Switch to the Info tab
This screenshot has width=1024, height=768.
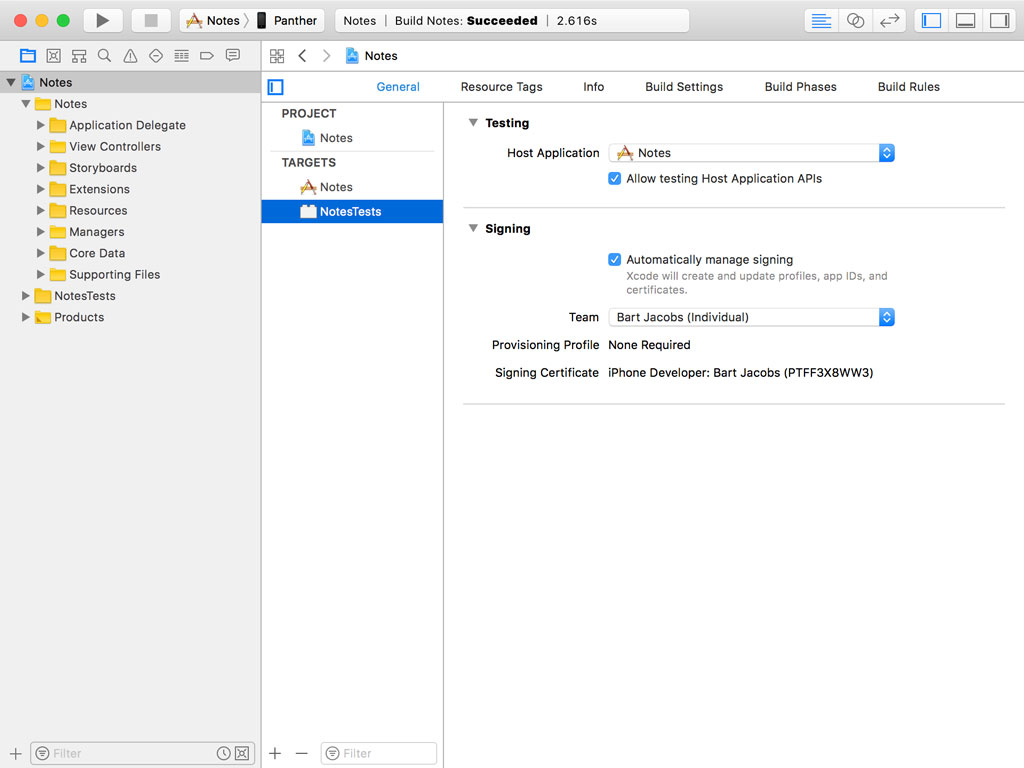594,87
